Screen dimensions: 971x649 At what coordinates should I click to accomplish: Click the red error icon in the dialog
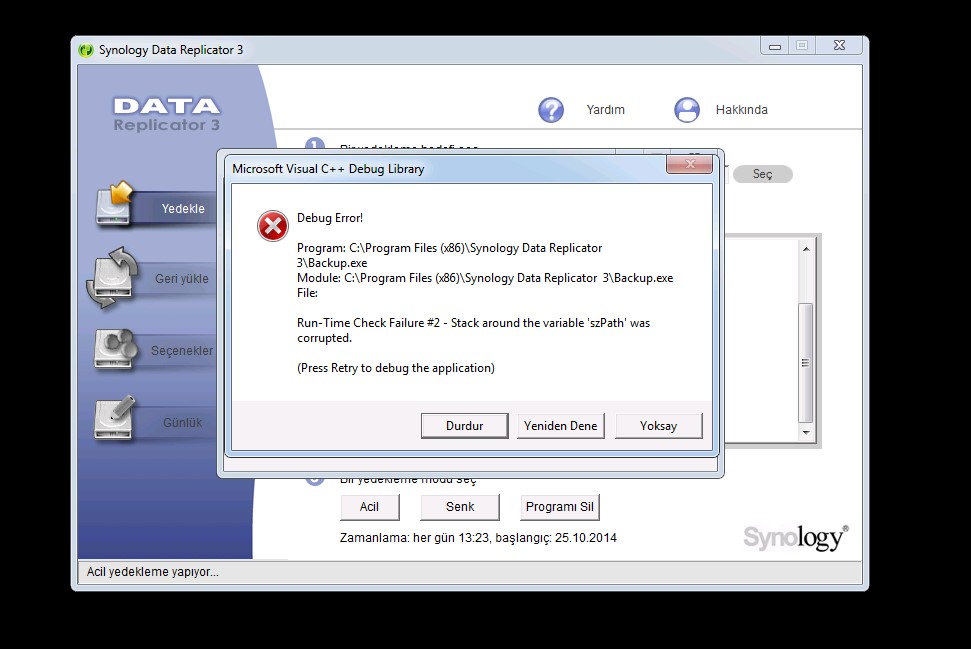coord(272,227)
